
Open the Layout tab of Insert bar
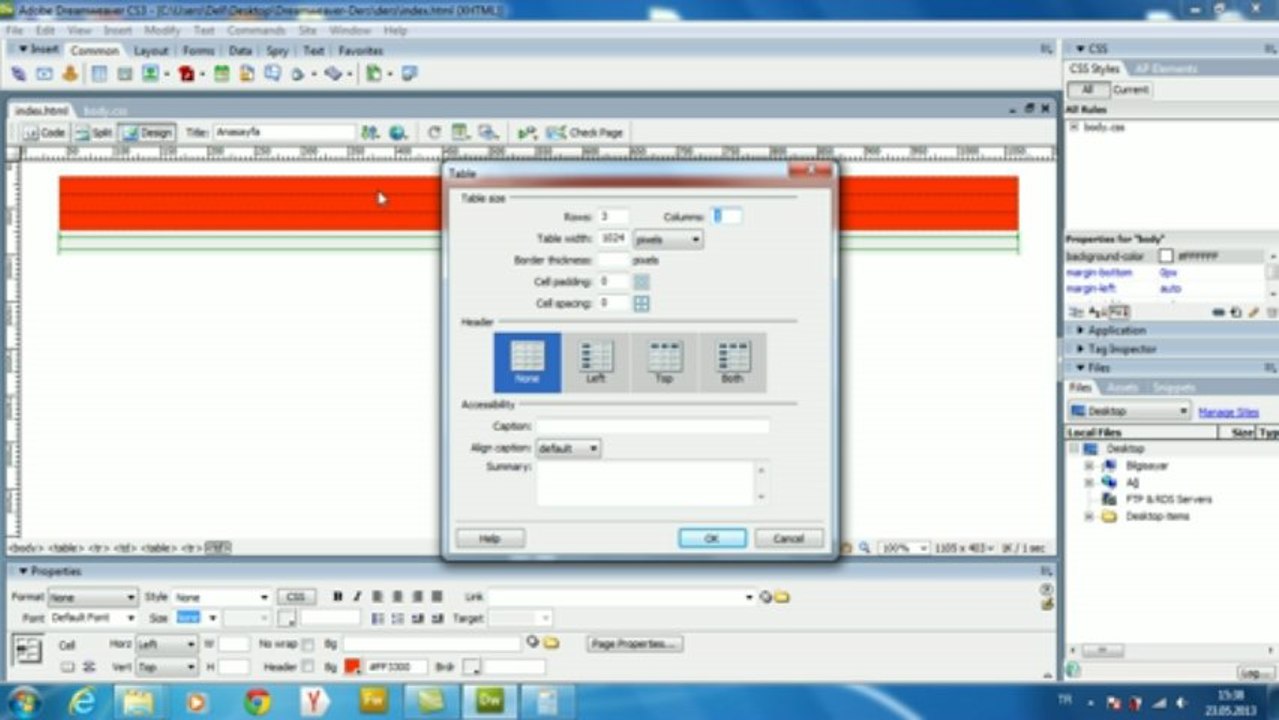coord(151,50)
